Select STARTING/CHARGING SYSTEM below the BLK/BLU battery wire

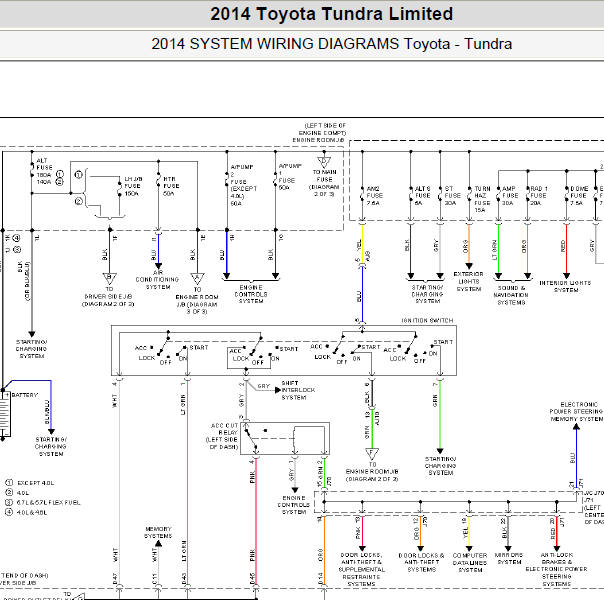(50, 447)
